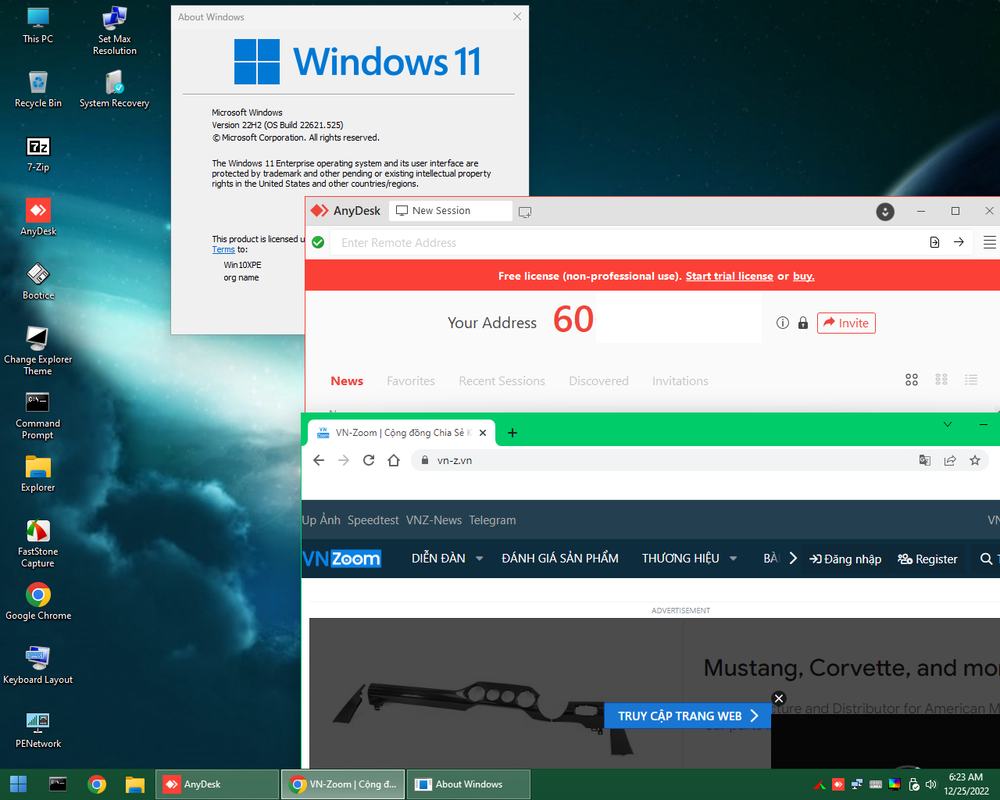Image resolution: width=1000 pixels, height=800 pixels.
Task: Expand THƯƠNG HIỆU dropdown arrow
Action: pyautogui.click(x=733, y=559)
